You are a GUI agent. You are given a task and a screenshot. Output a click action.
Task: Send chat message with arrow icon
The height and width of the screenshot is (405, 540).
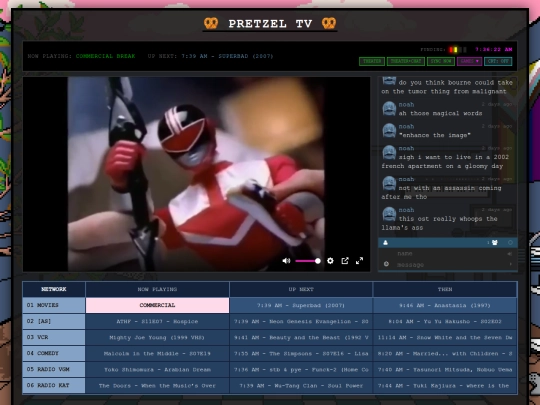point(510,264)
